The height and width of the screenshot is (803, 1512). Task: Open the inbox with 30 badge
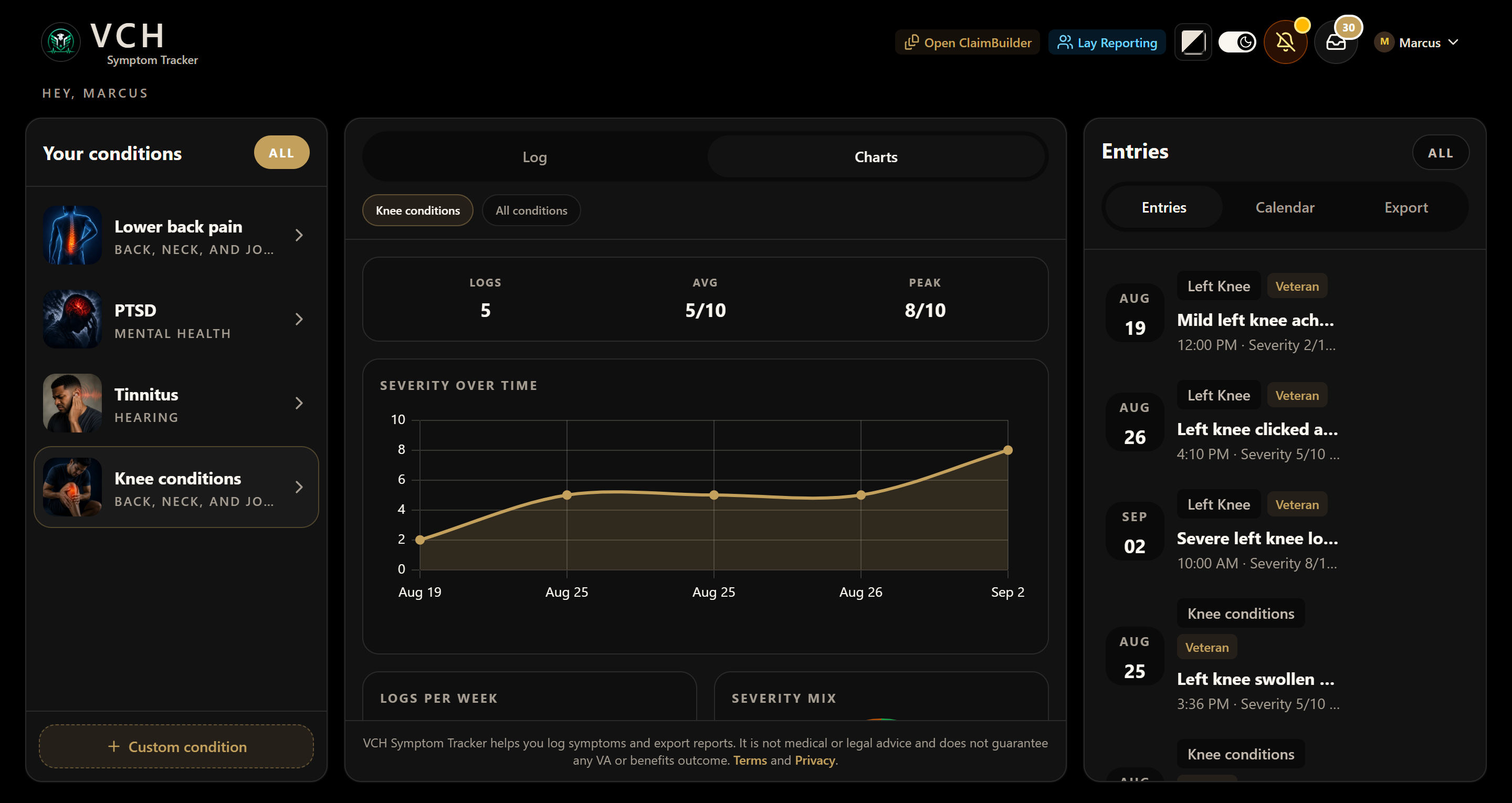(x=1335, y=43)
